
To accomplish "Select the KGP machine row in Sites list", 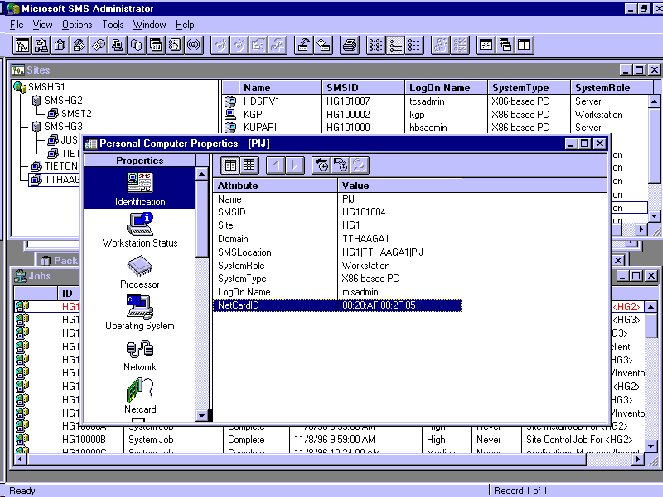I will tap(436, 115).
